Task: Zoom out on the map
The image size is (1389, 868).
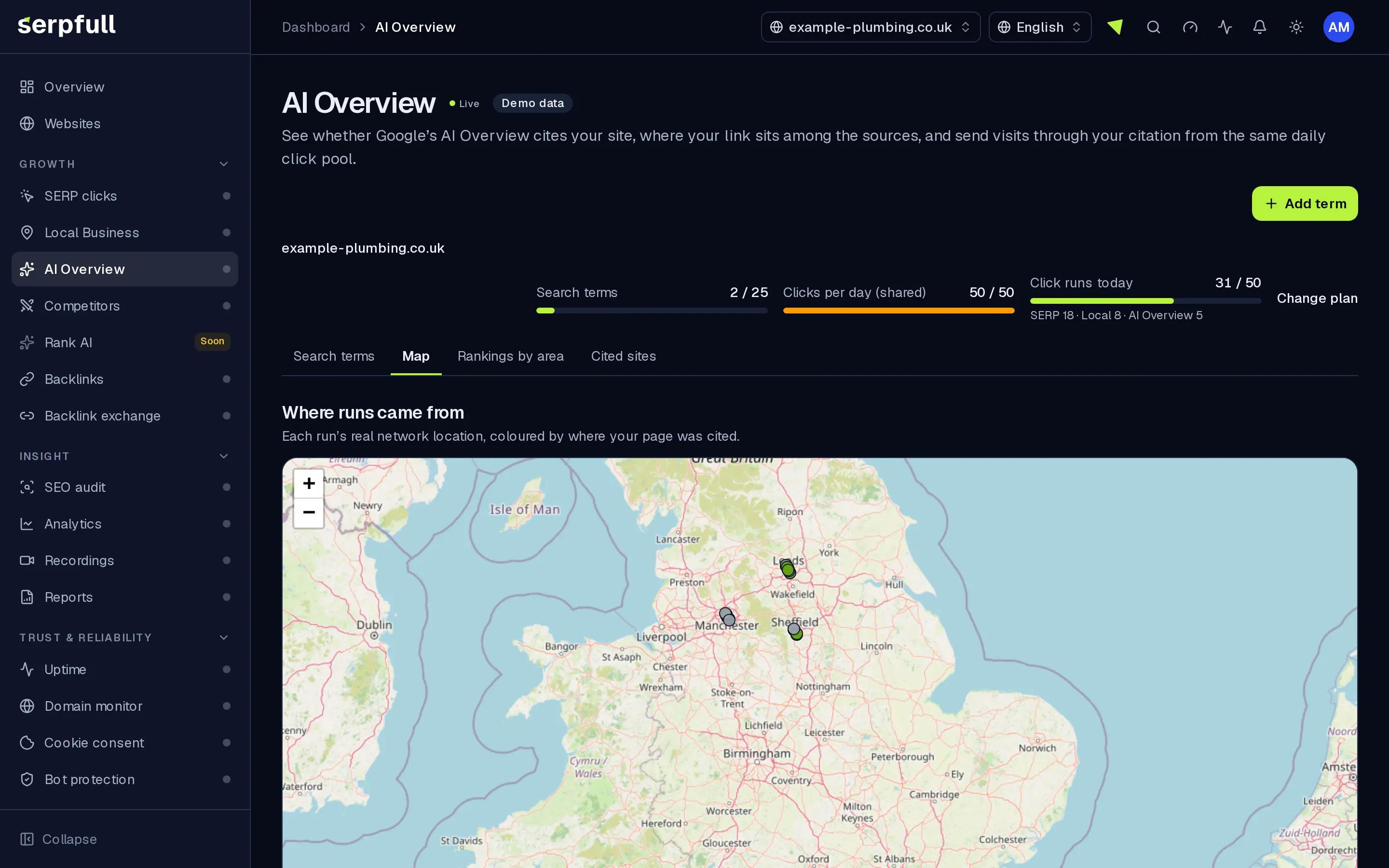Action: click(x=309, y=513)
